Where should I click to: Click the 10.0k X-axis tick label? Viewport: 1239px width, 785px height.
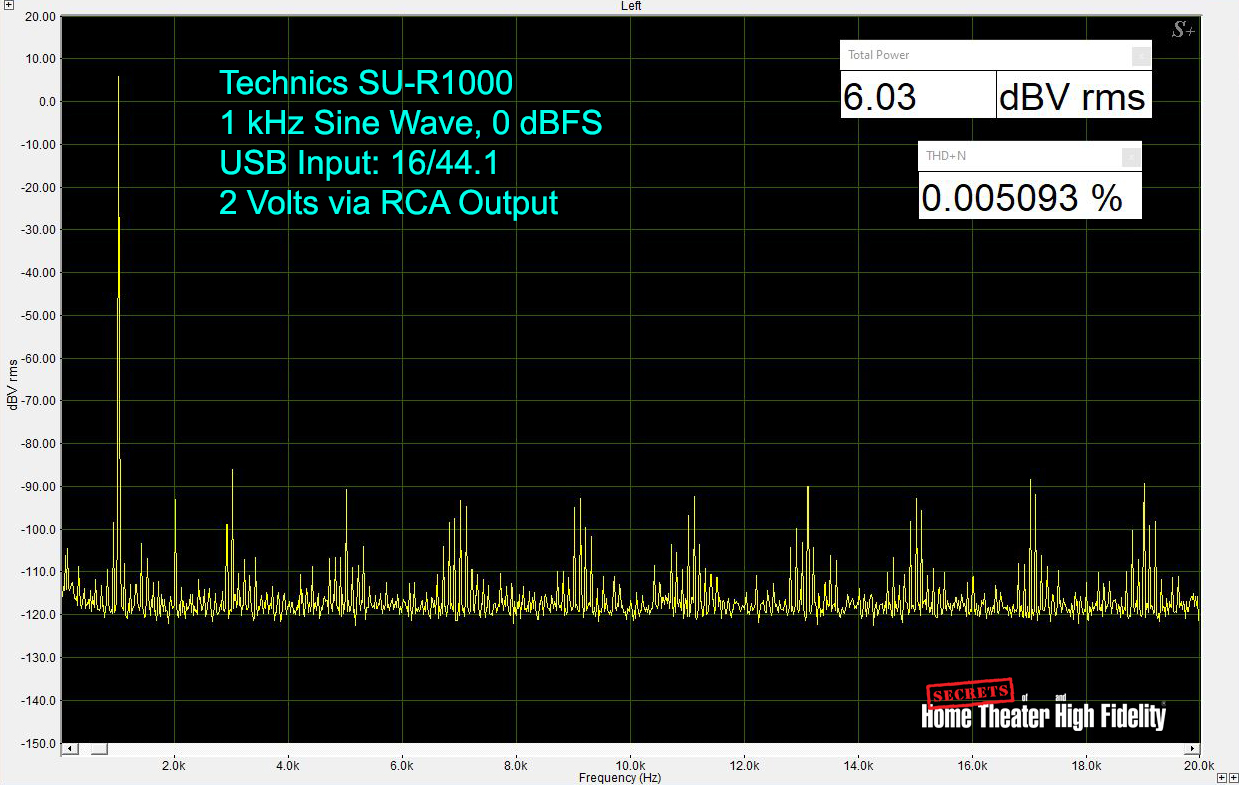point(630,765)
